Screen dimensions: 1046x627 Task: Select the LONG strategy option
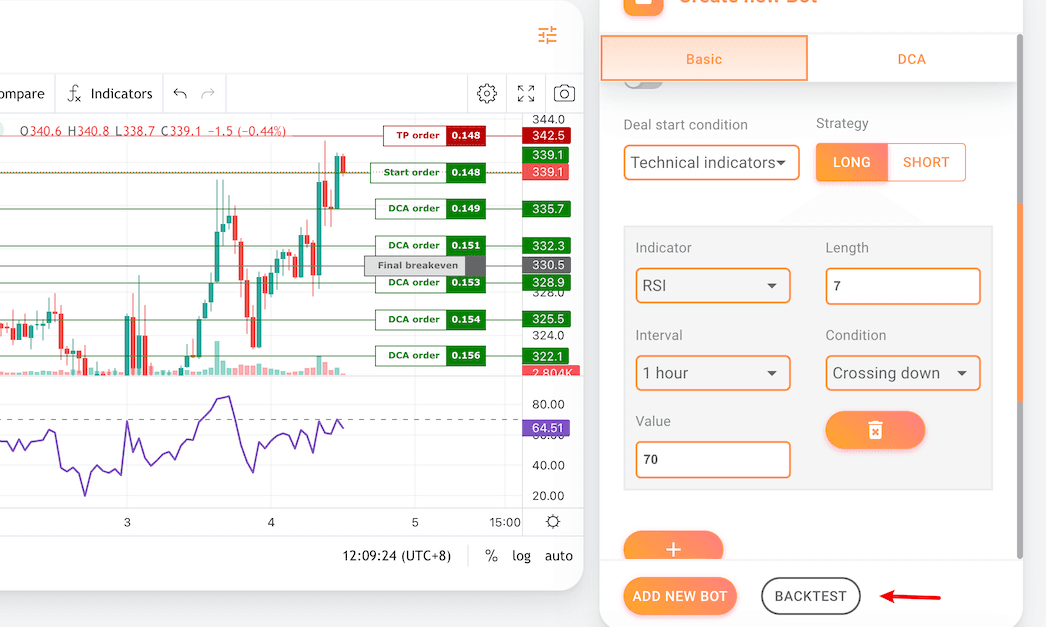[x=851, y=162]
